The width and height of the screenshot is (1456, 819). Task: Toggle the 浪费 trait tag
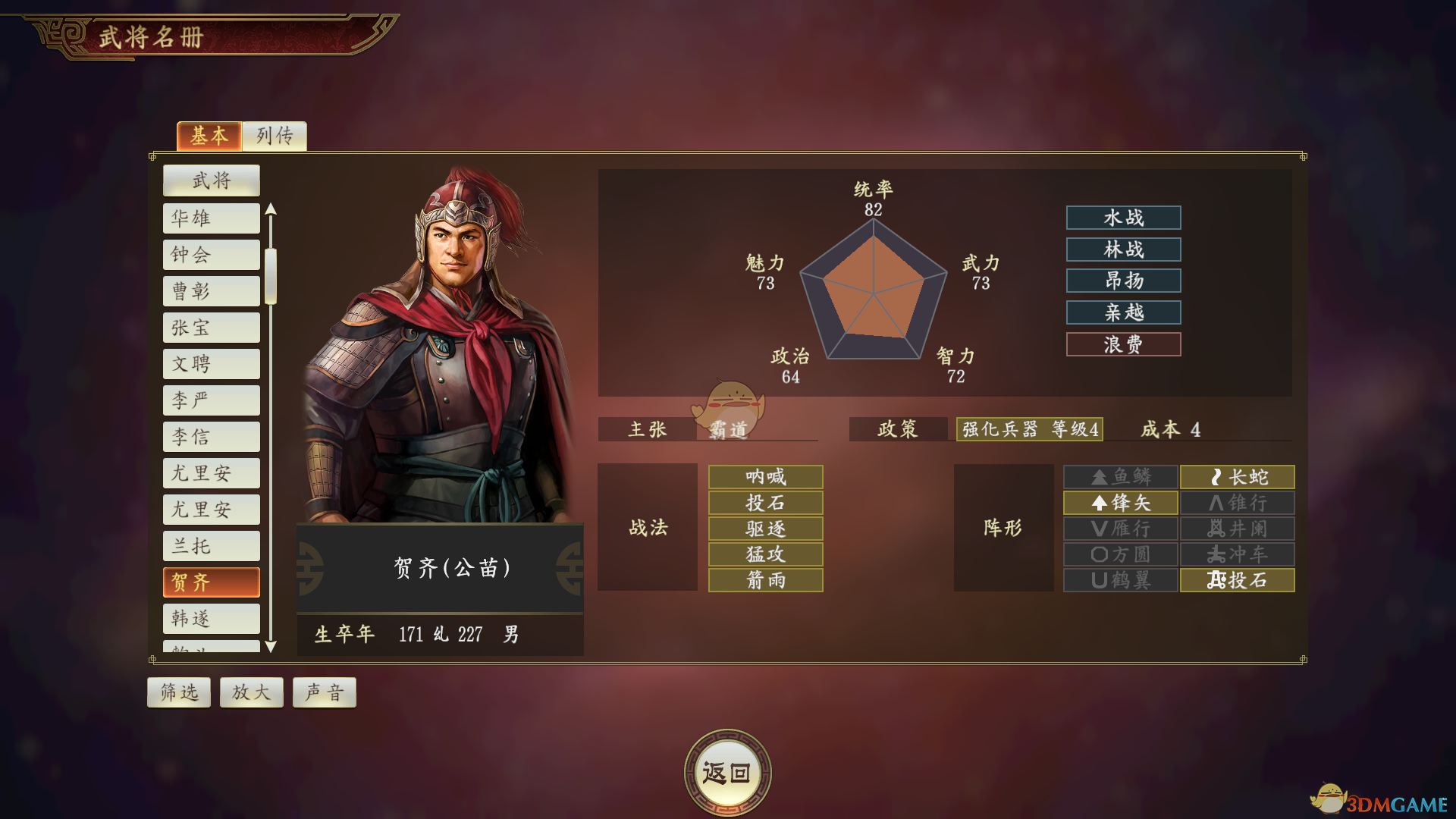(1123, 344)
